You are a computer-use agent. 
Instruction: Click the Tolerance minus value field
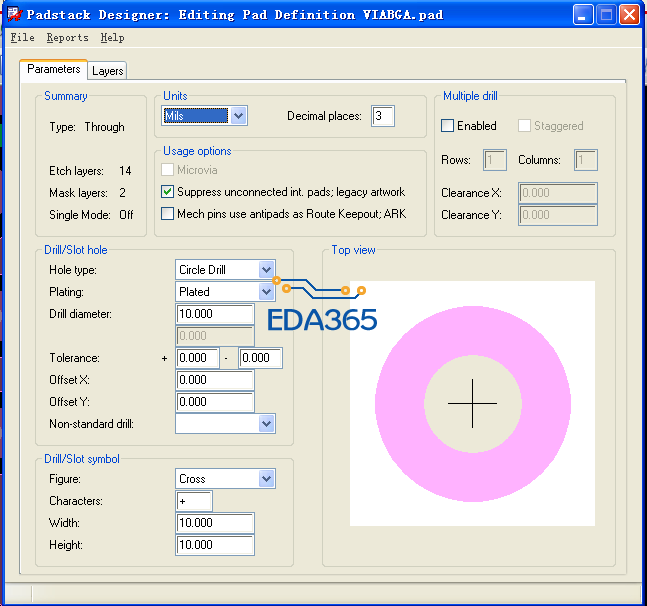tap(261, 358)
